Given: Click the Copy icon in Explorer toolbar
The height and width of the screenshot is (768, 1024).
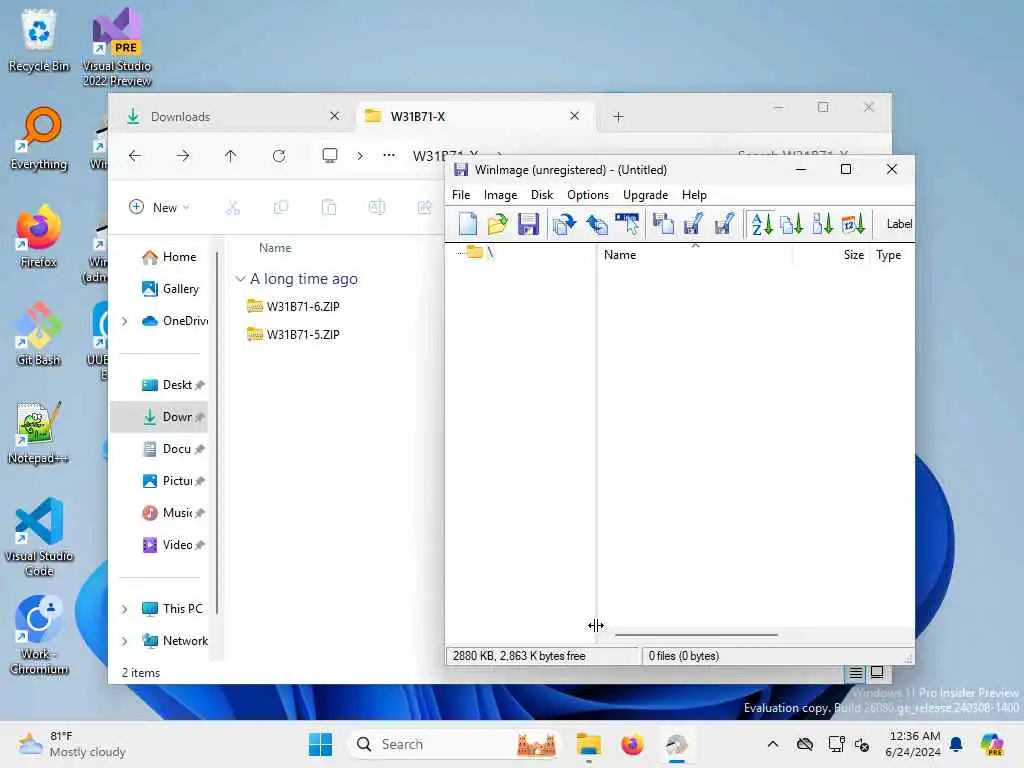Looking at the screenshot, I should pyautogui.click(x=281, y=208).
